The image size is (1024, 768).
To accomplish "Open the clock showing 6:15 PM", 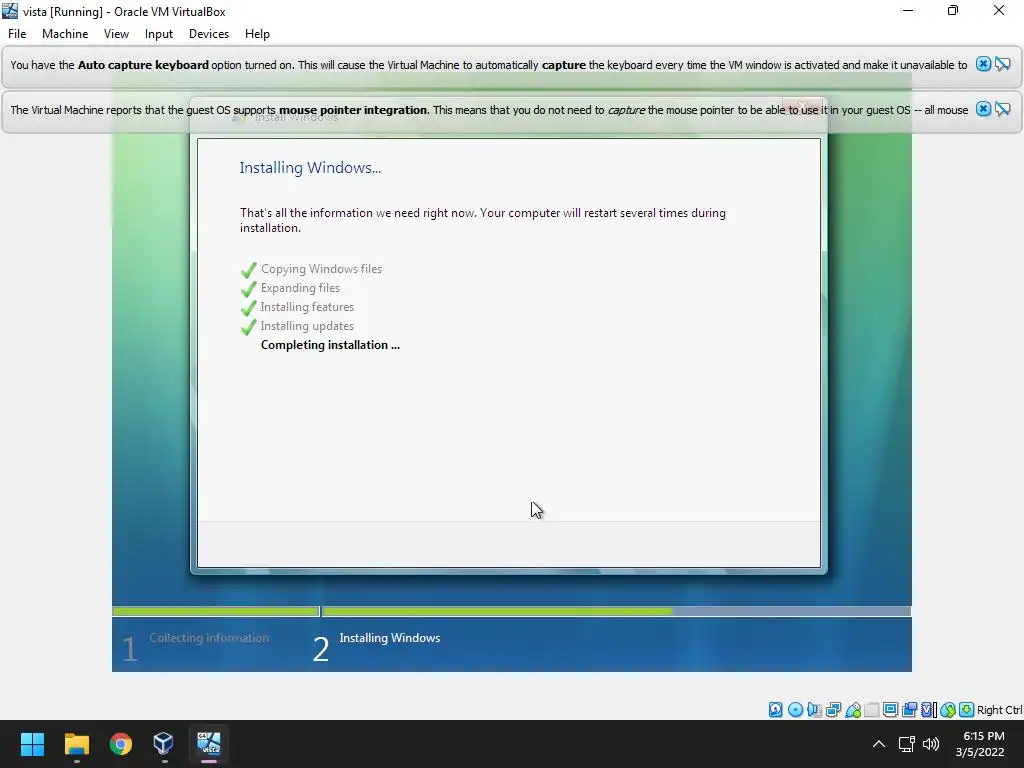I will pyautogui.click(x=980, y=743).
